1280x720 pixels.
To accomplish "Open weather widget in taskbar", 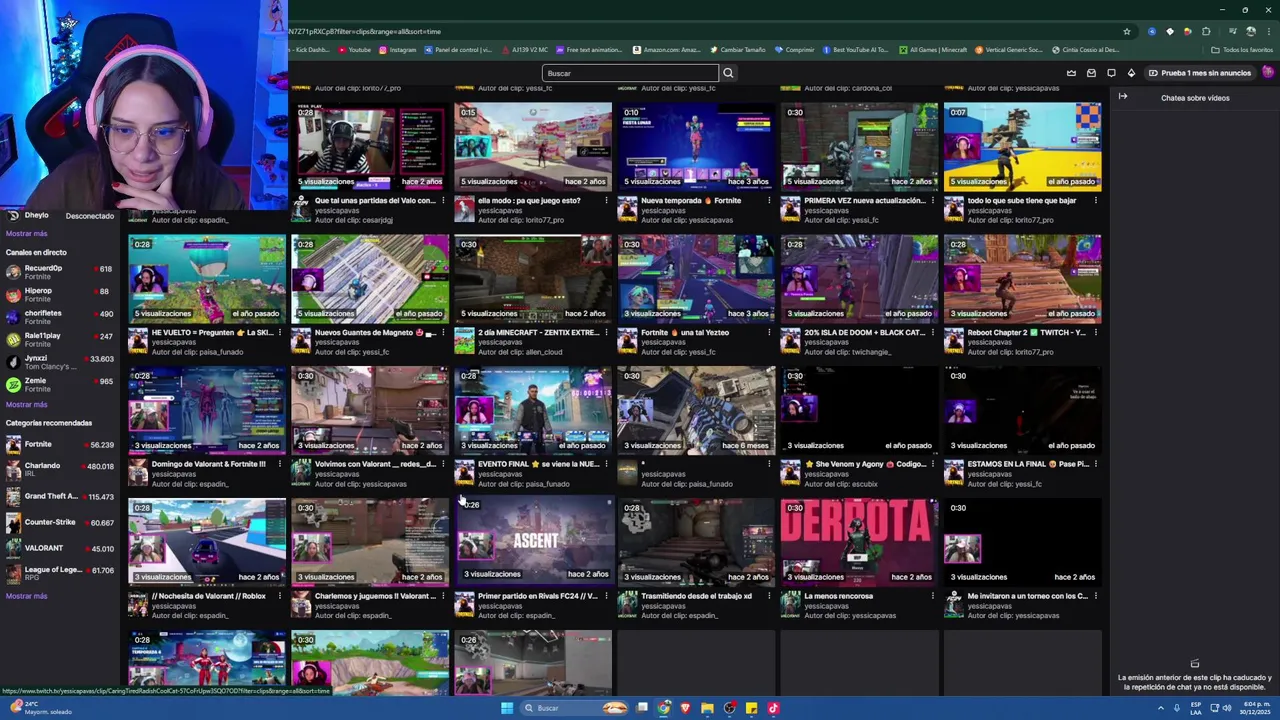I will click(x=40, y=708).
